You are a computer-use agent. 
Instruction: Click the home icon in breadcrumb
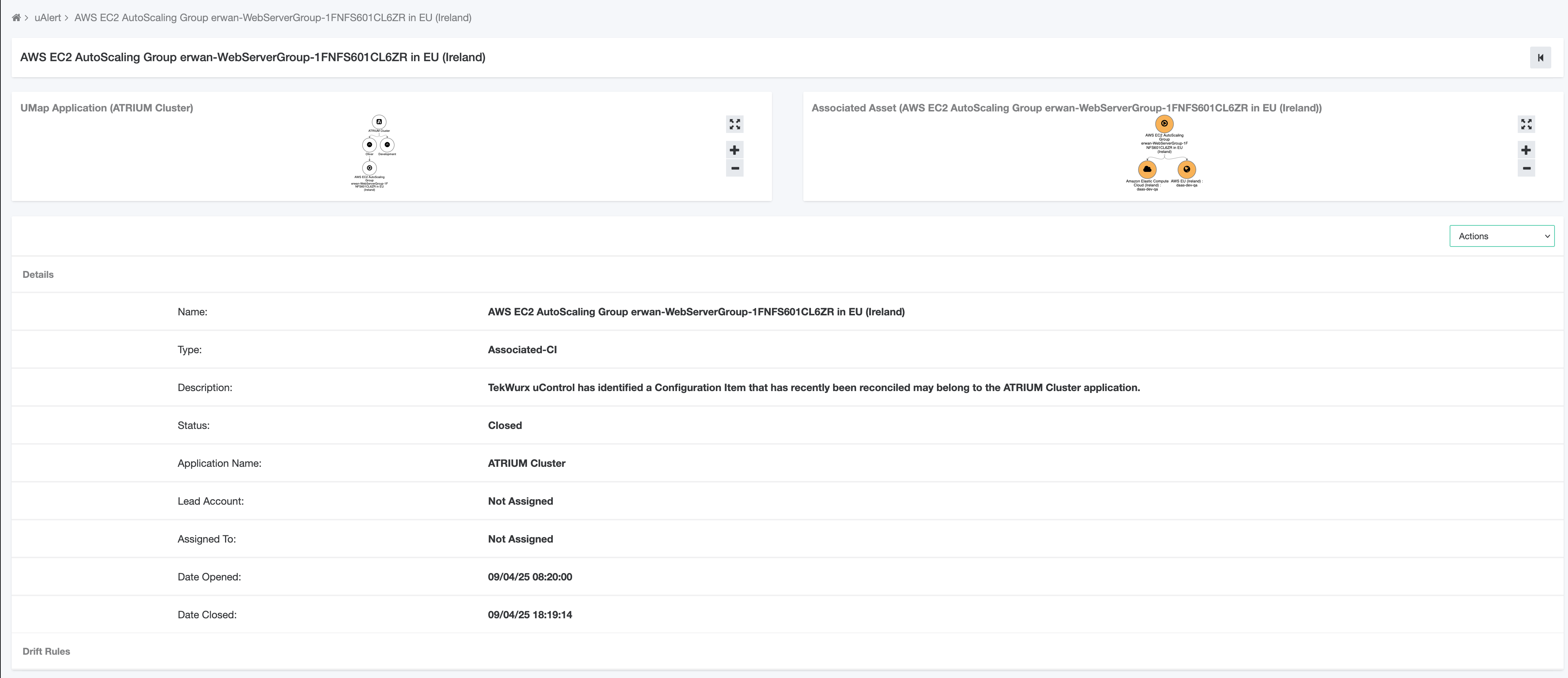(x=16, y=17)
